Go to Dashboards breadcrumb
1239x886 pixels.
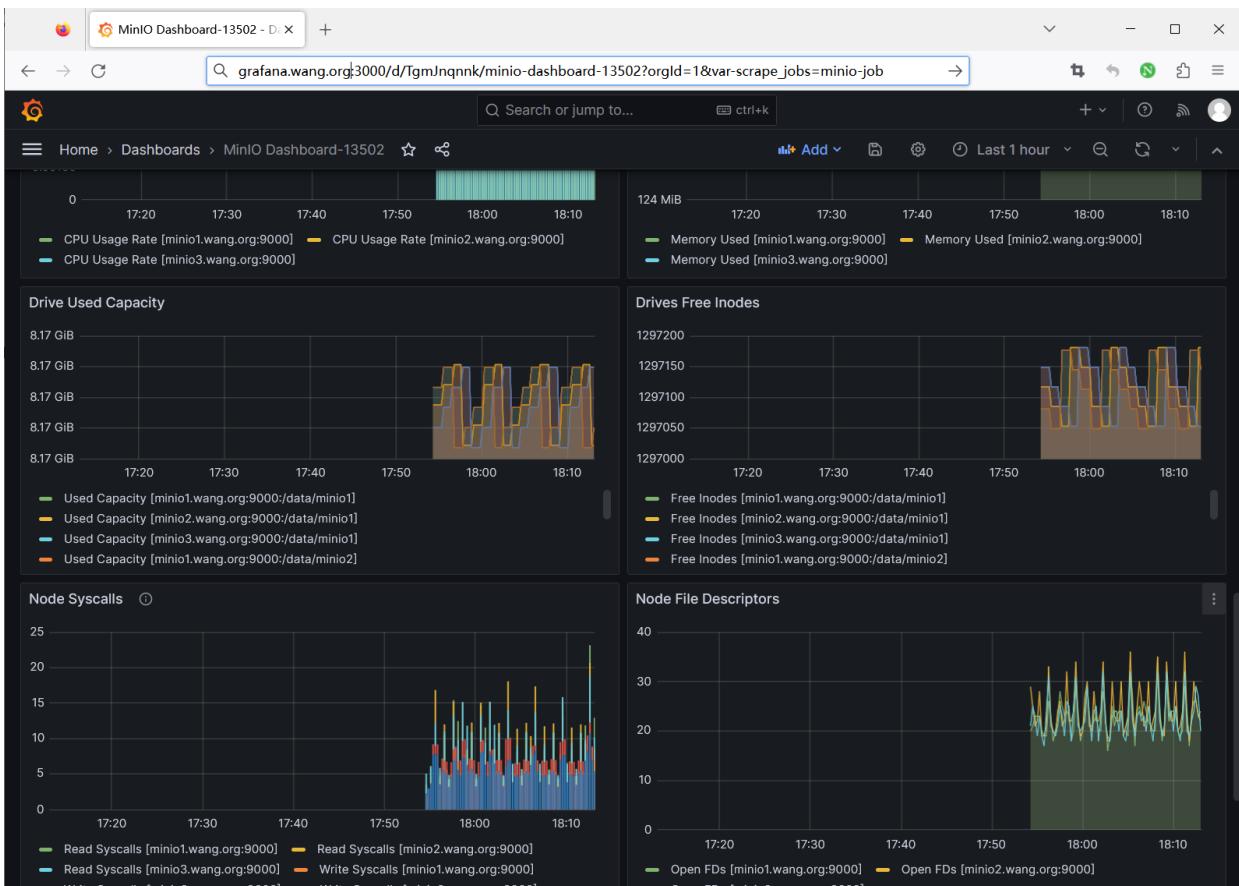(162, 150)
